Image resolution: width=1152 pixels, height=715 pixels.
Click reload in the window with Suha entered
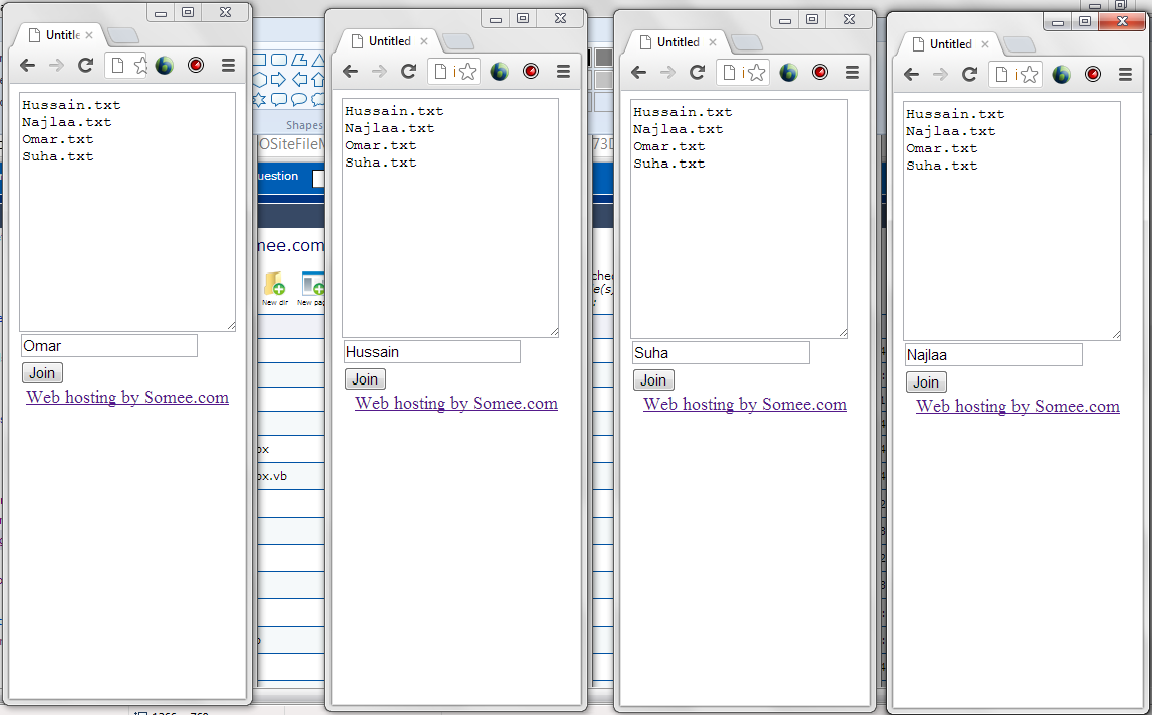click(698, 73)
